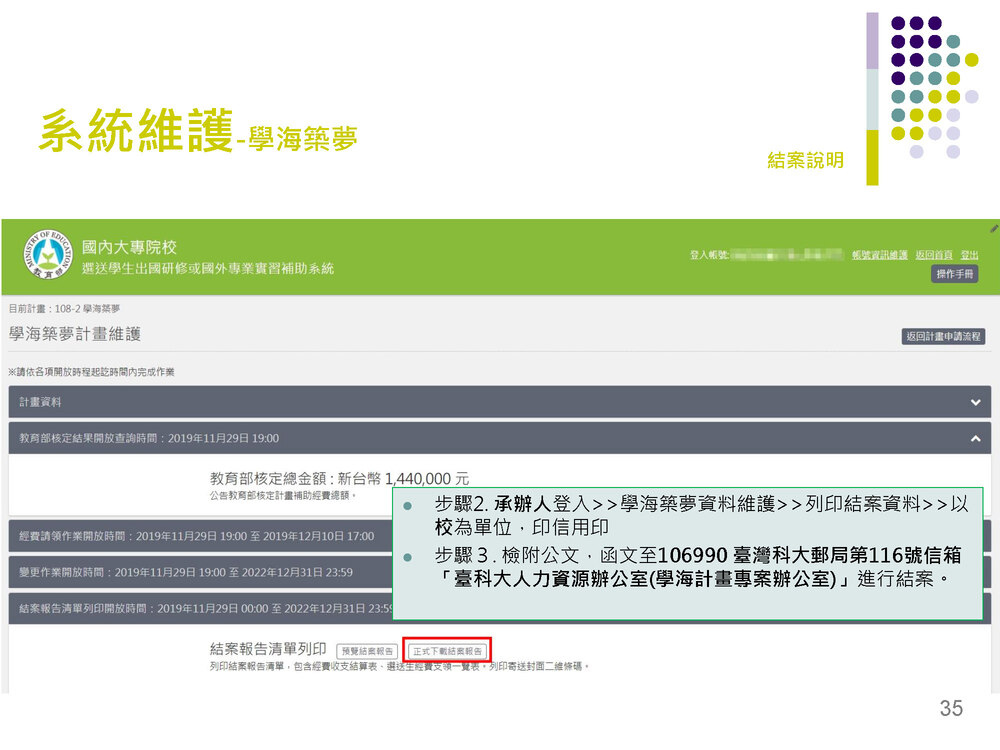The image size is (1000, 750).
Task: Select the 步驟2 instruction callout box
Action: [x=687, y=553]
